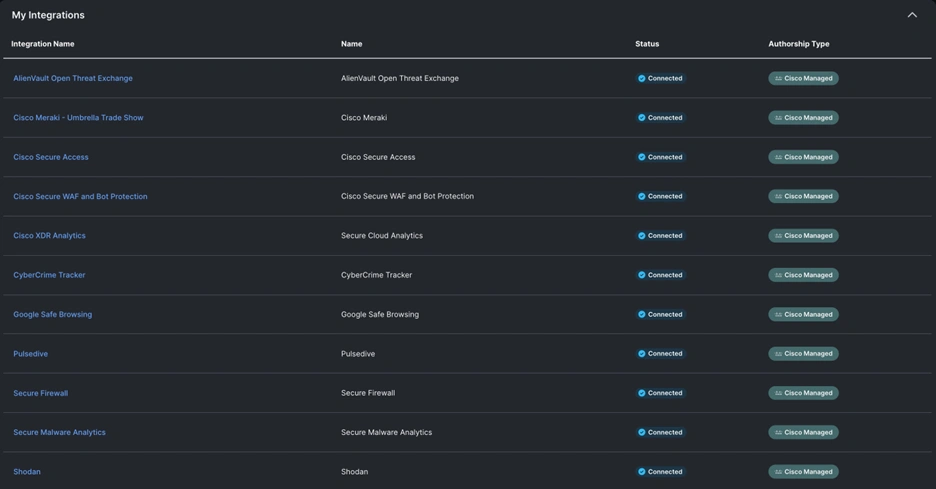Click the Integration Name column header

[x=43, y=44]
